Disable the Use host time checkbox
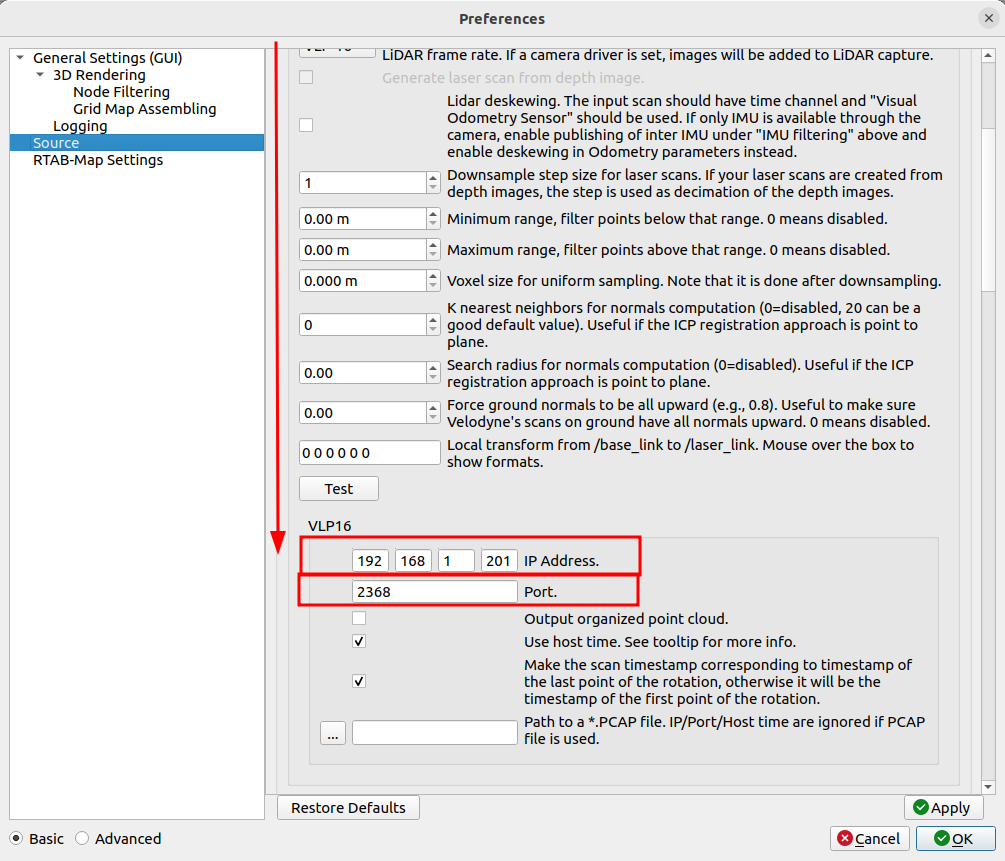 click(359, 642)
